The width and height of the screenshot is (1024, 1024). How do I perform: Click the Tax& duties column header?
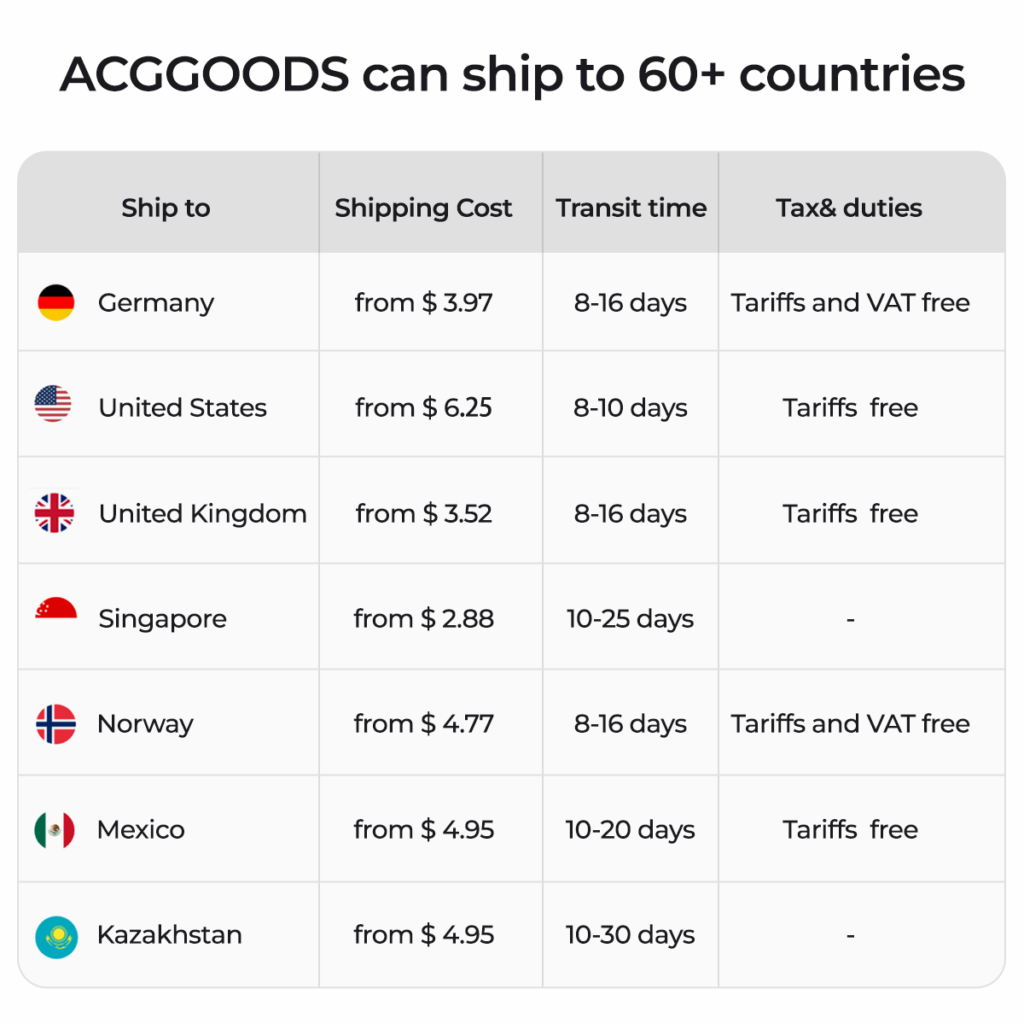click(x=849, y=208)
